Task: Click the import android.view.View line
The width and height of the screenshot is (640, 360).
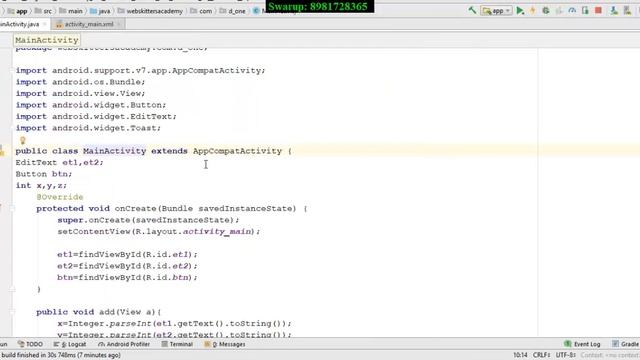Action: point(80,93)
